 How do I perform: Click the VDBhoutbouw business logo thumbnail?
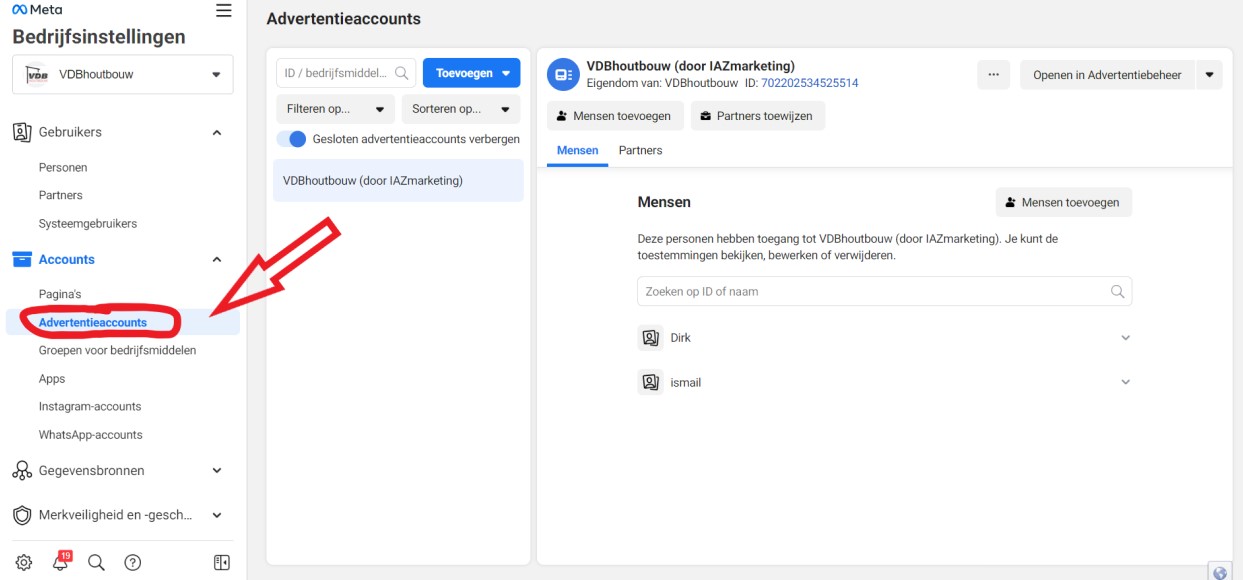(36, 74)
